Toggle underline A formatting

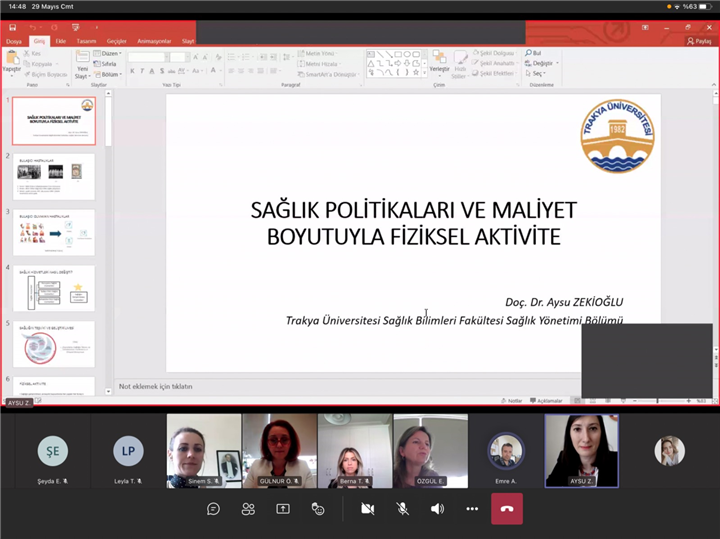(x=152, y=71)
